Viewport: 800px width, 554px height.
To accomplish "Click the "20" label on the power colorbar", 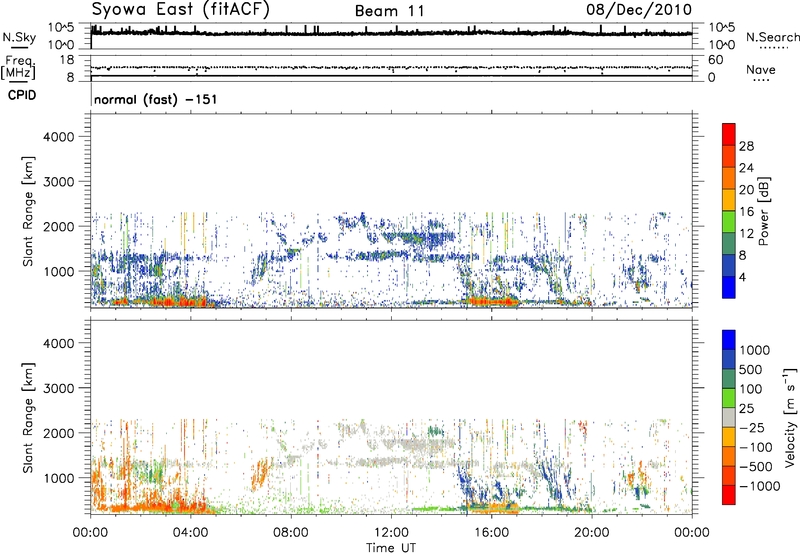I will 746,190.
